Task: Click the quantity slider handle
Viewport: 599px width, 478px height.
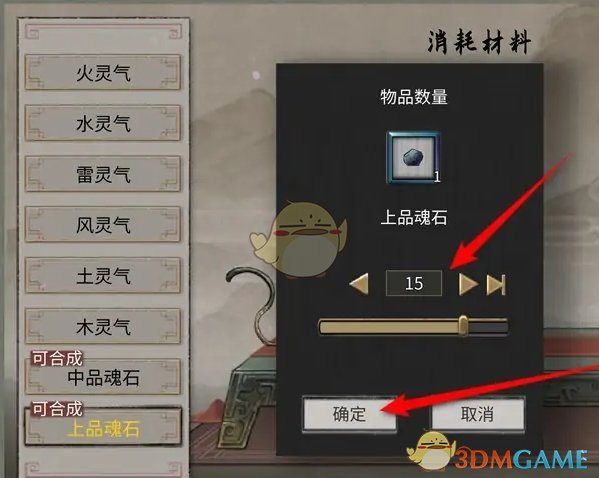Action: click(x=463, y=326)
